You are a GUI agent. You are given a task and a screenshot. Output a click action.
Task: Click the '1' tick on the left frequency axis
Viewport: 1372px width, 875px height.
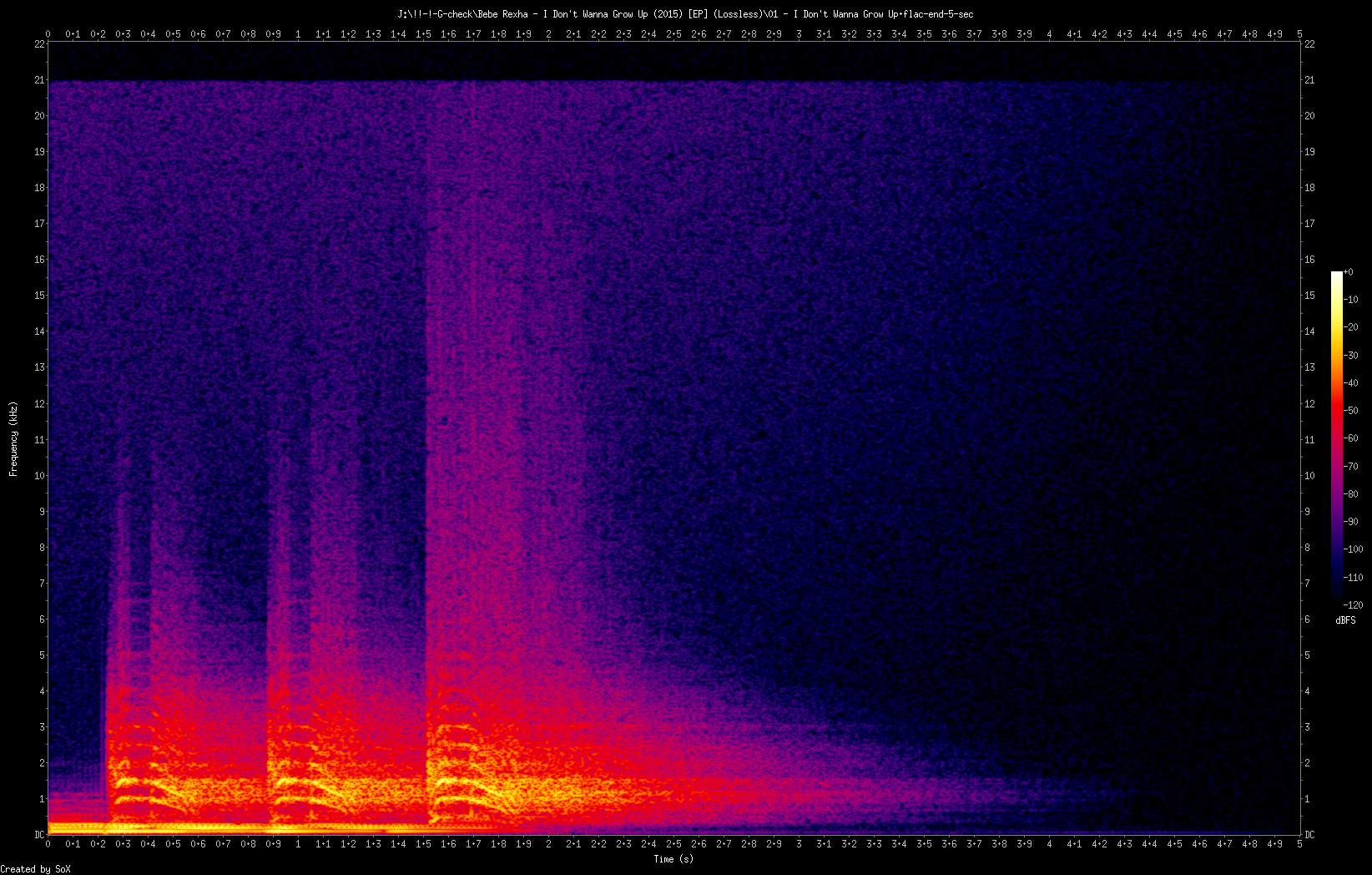[42, 799]
